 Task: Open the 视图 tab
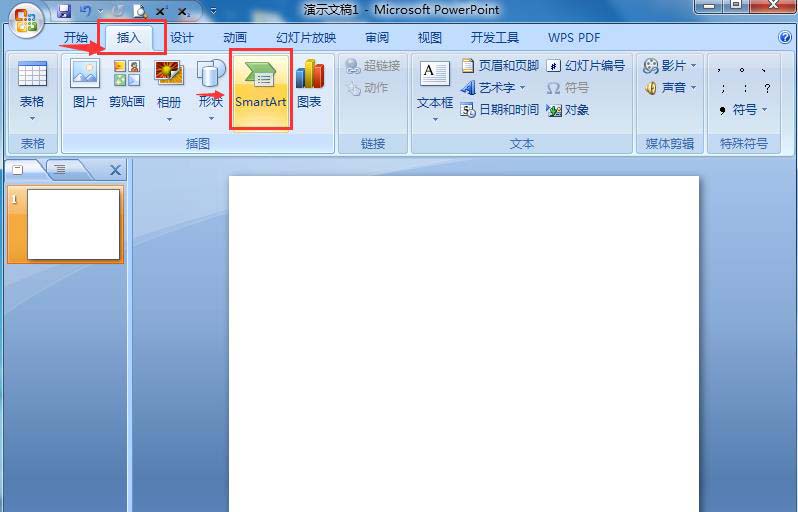coord(430,38)
